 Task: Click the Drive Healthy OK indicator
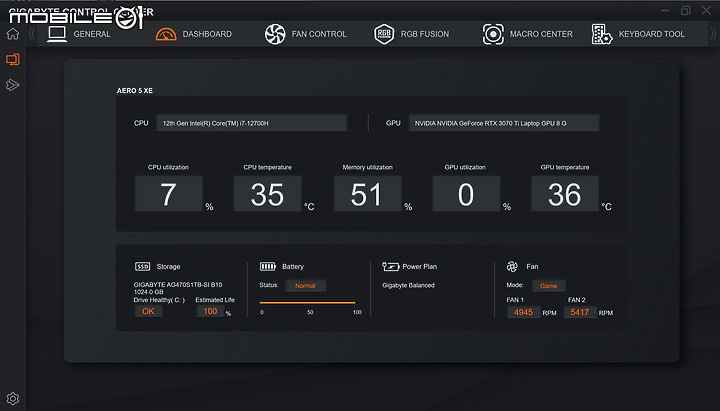pos(148,311)
